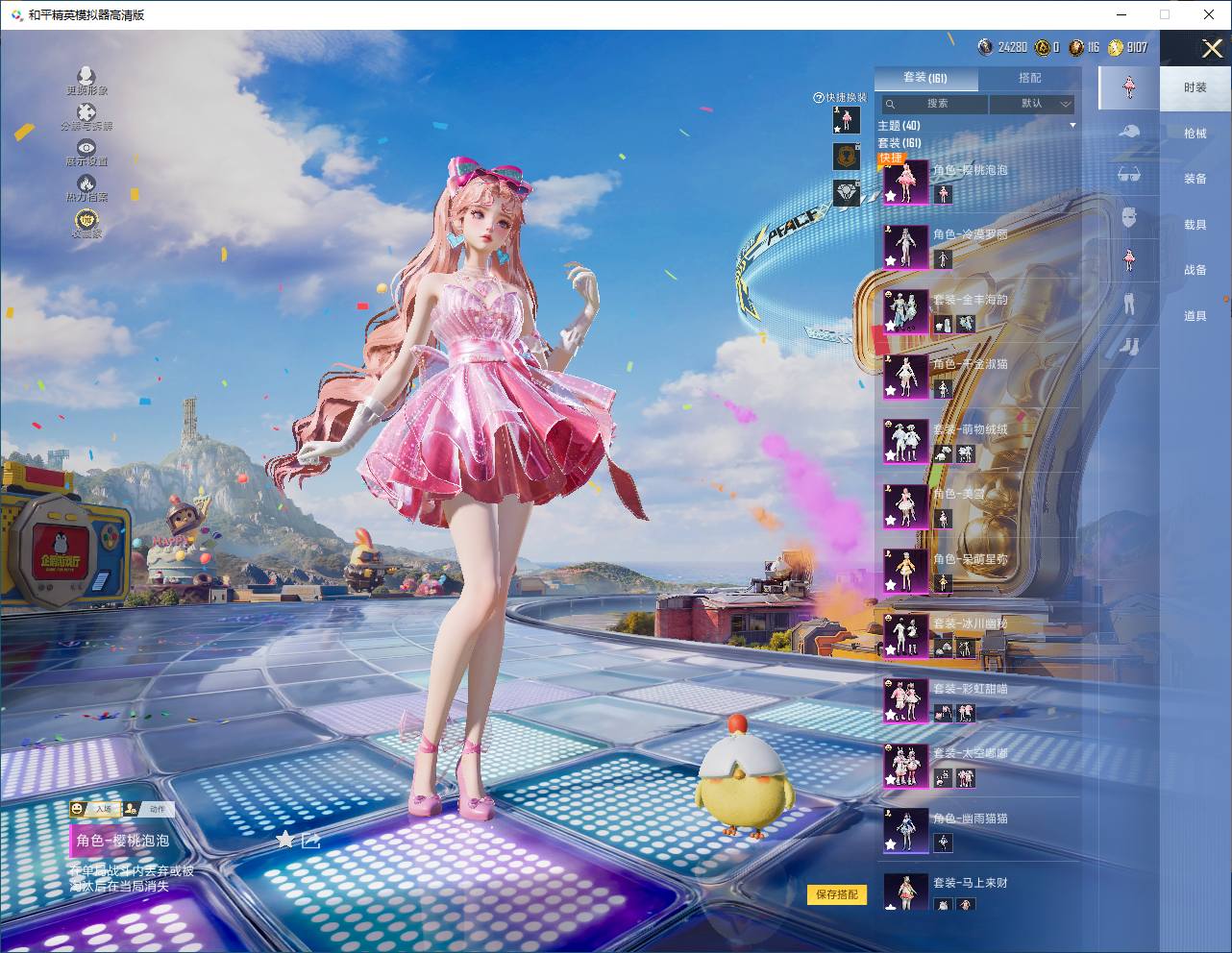Viewport: 1232px width, 953px height.
Task: Switch to the 套装 (161) tab
Action: click(925, 78)
